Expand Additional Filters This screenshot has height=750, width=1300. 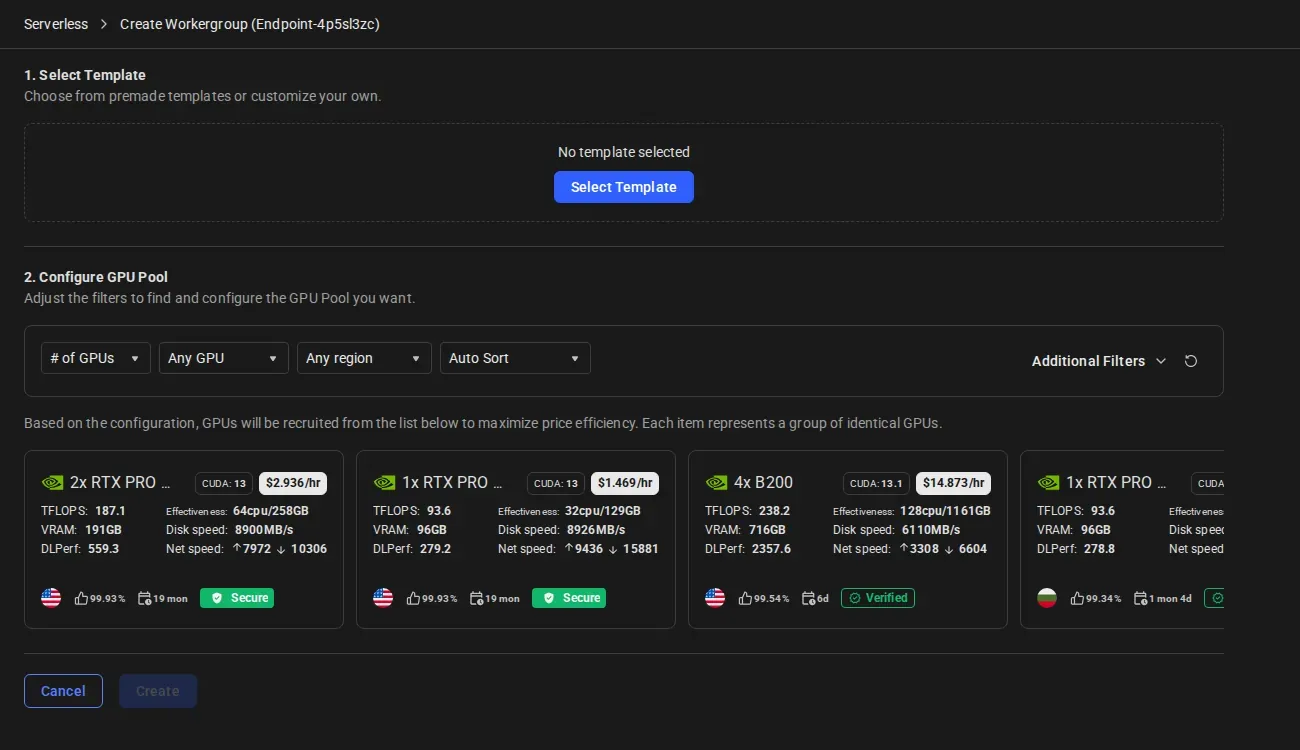pos(1099,361)
